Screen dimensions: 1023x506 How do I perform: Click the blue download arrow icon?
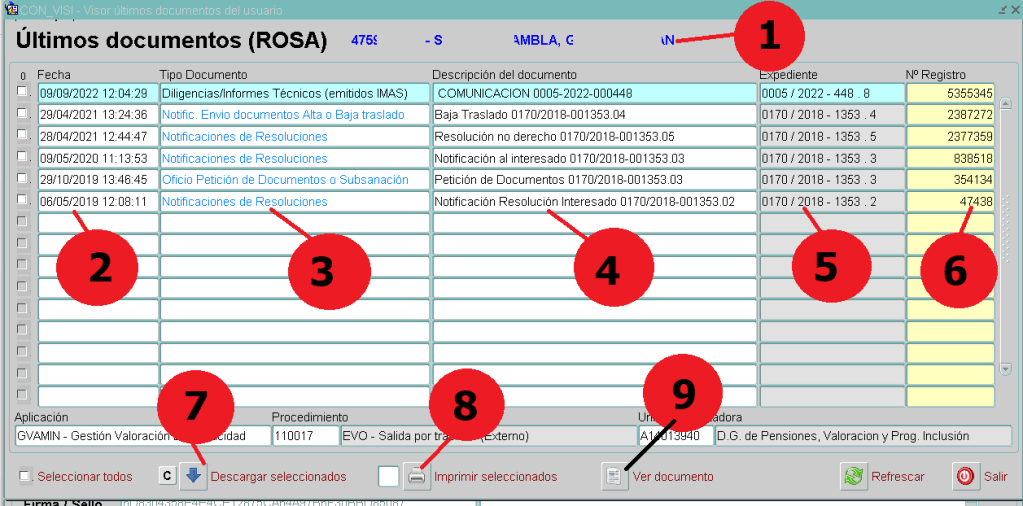click(x=194, y=477)
